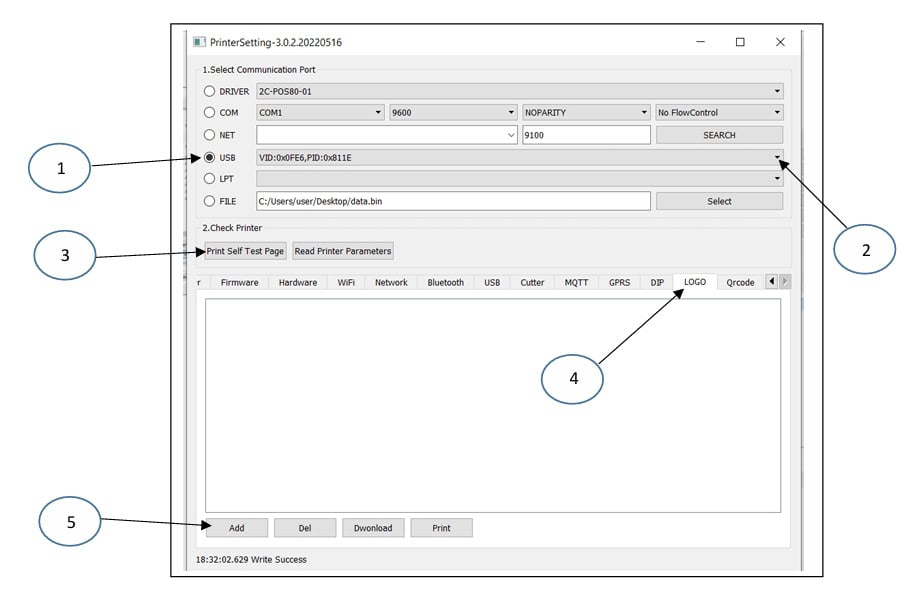Click the Print Self Test Page button
Image resolution: width=907 pixels, height=599 pixels.
(245, 251)
